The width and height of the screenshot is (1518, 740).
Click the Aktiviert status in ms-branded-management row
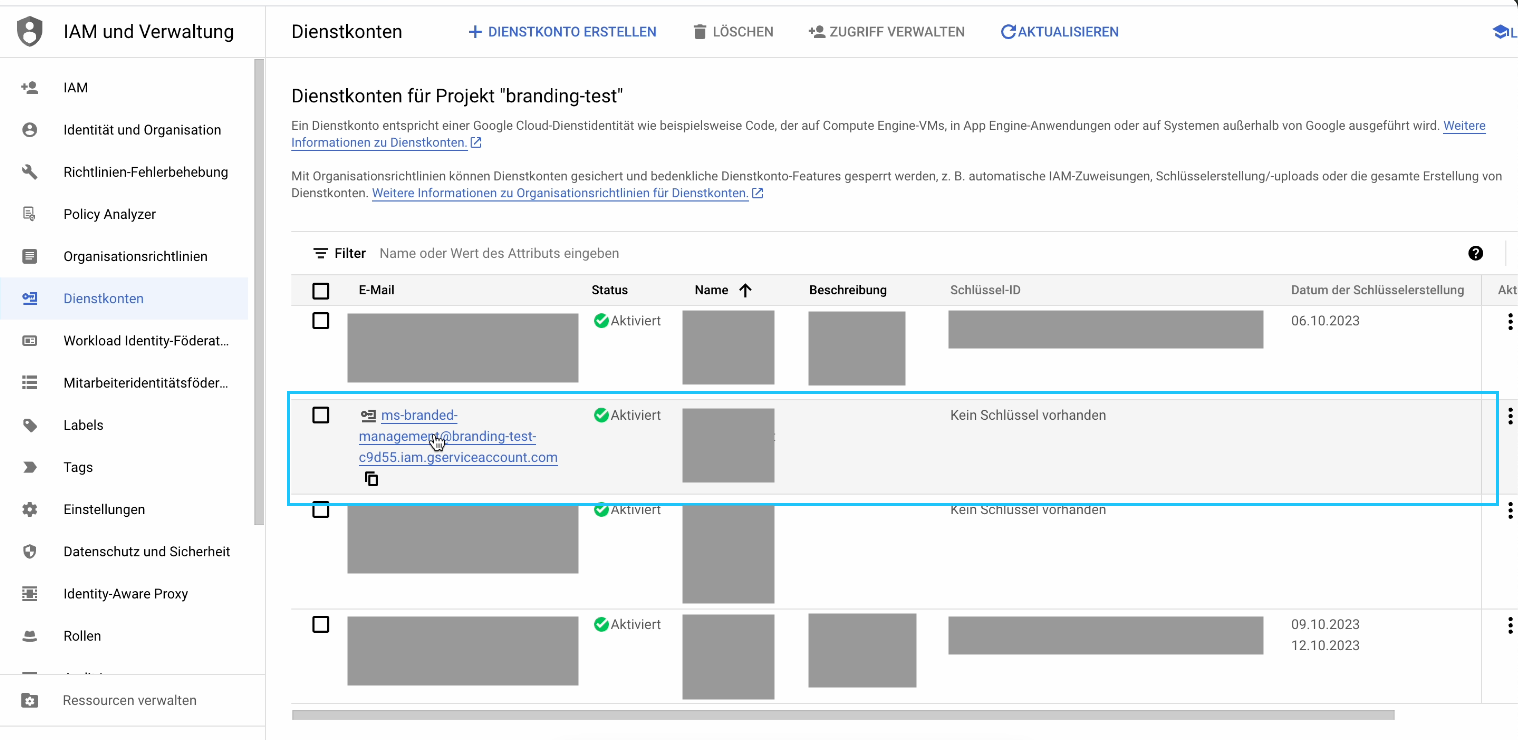pyautogui.click(x=627, y=415)
